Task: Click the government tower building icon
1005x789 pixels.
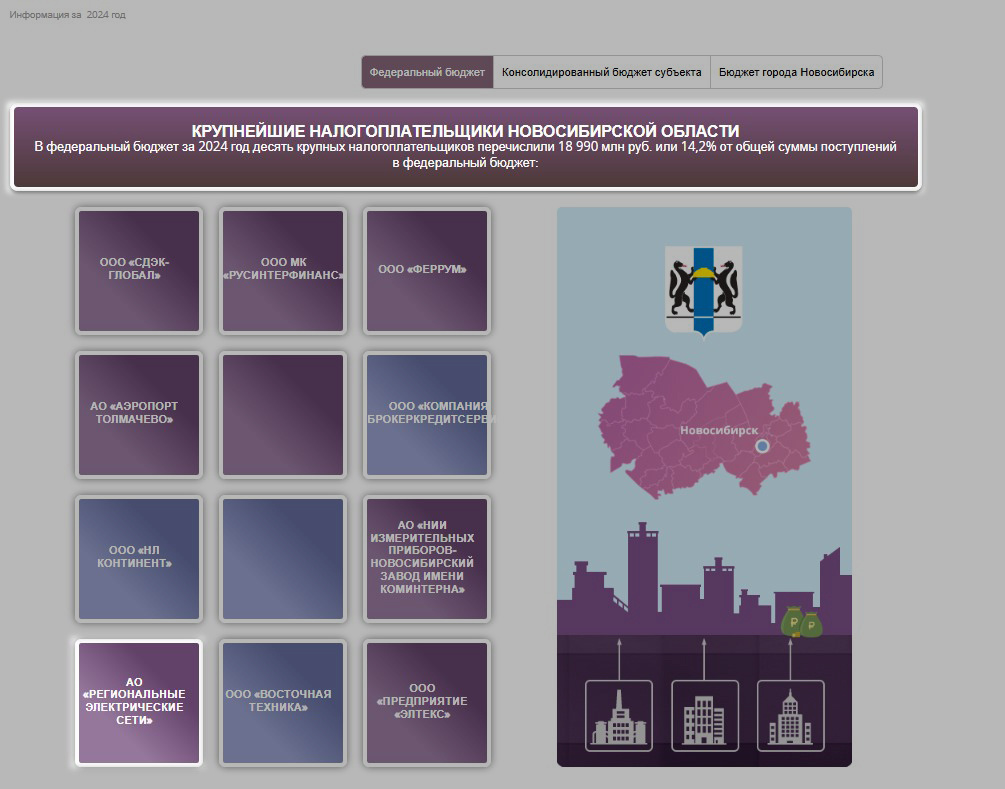Action: (790, 715)
